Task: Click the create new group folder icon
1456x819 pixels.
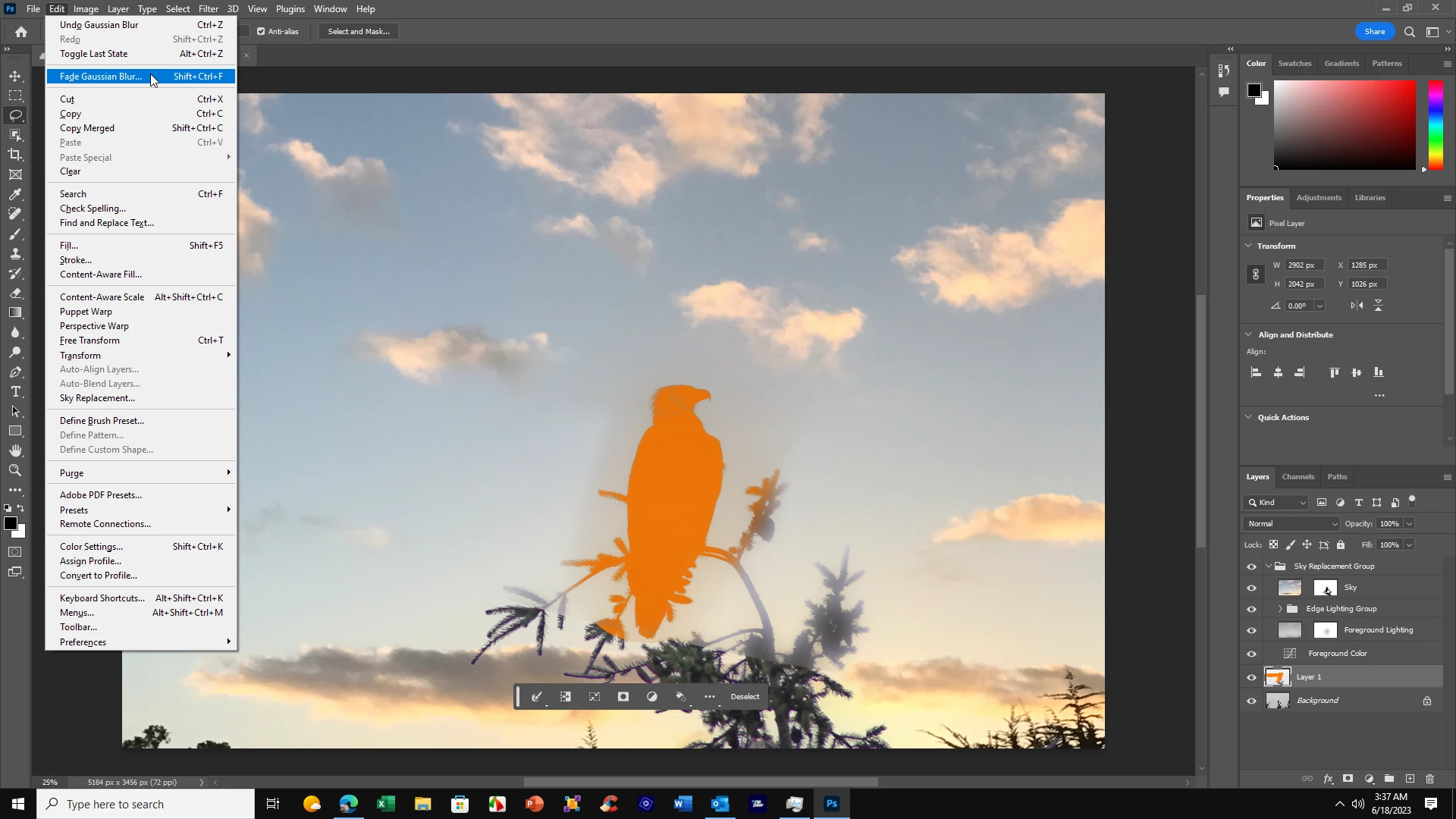Action: click(1389, 779)
